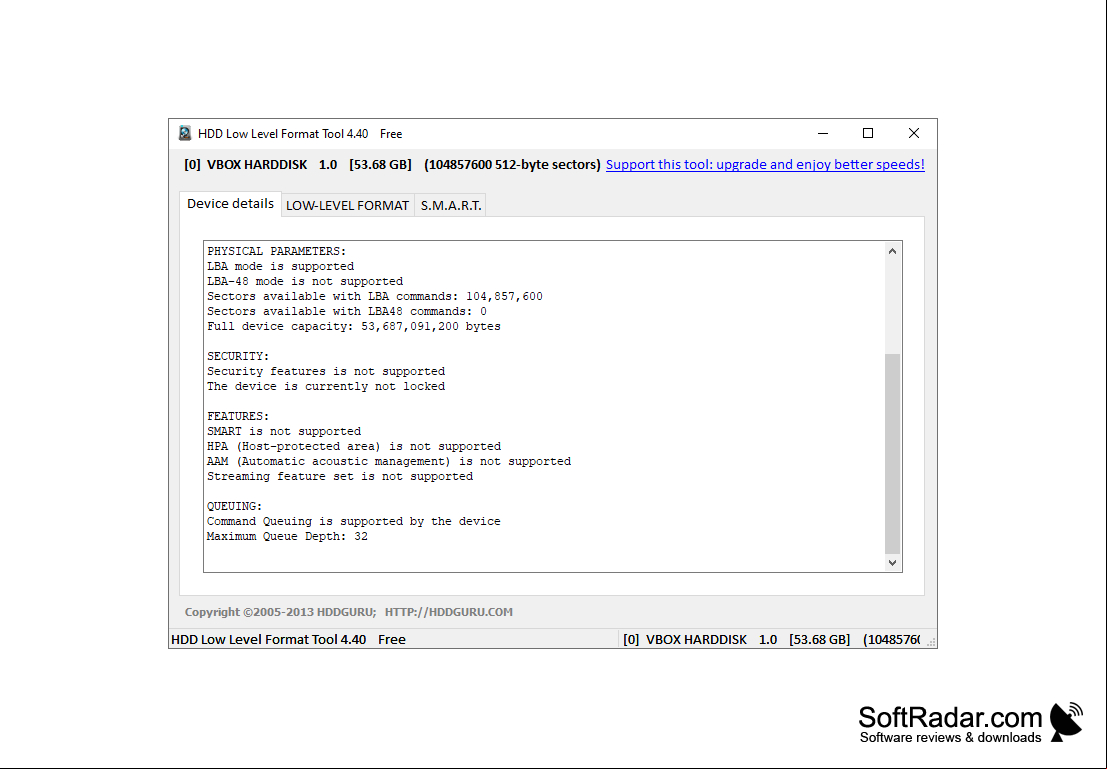
Task: Click '(104857600 512-byte sectors)' in the header
Action: 513,165
